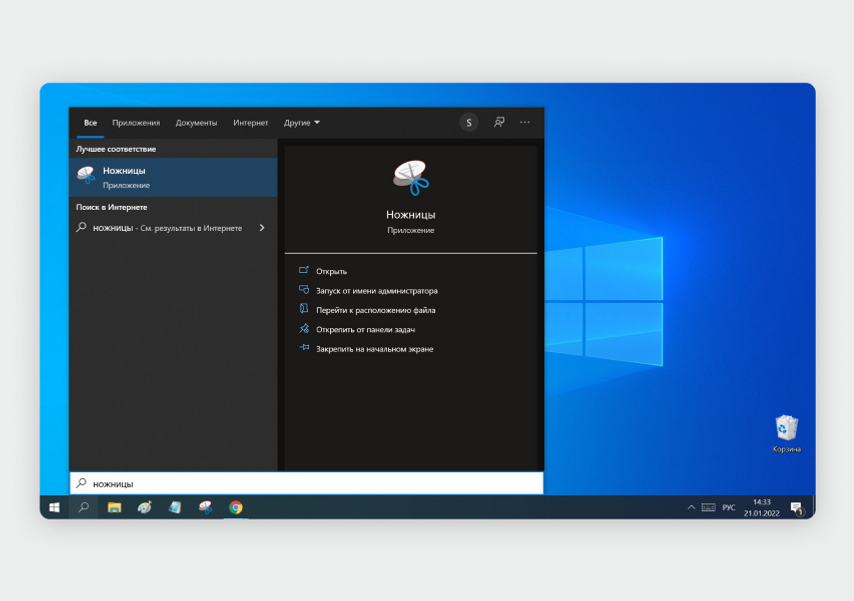The image size is (854, 601).
Task: Open the Snipping Tool icon on taskbar
Action: pos(205,507)
